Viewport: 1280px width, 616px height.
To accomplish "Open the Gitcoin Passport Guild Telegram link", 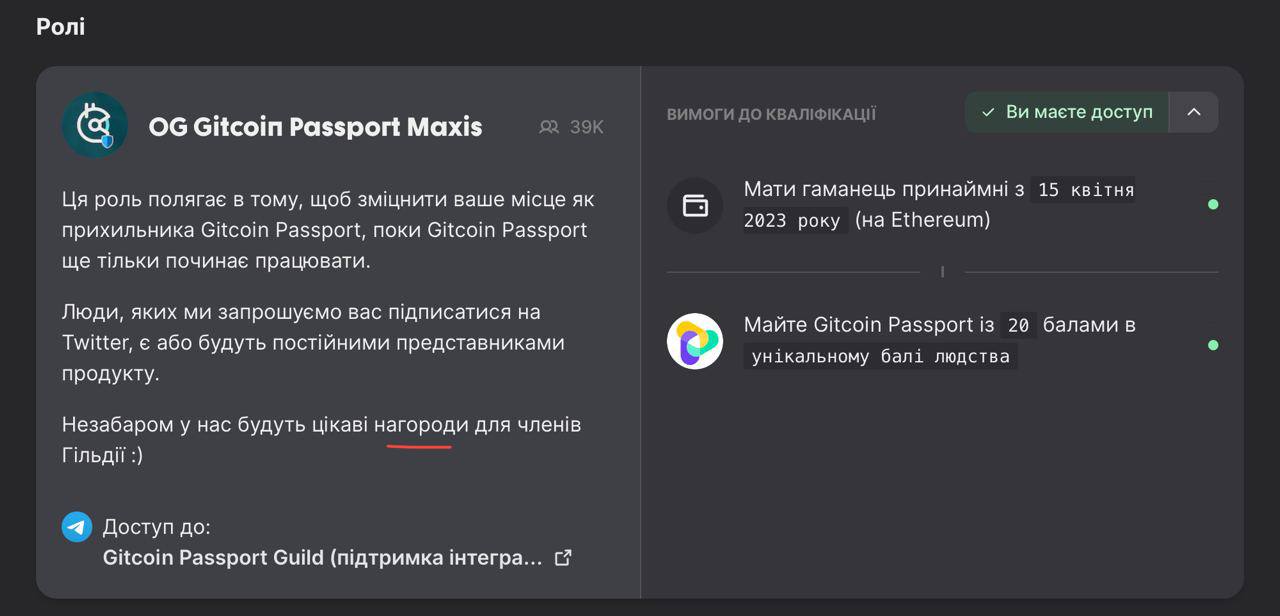I will coord(322,558).
